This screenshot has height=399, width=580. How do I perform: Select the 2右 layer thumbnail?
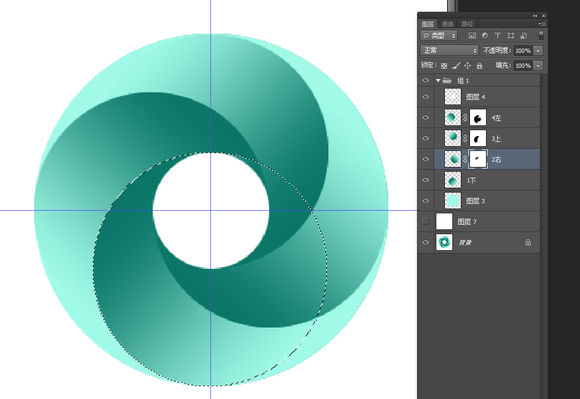[453, 159]
